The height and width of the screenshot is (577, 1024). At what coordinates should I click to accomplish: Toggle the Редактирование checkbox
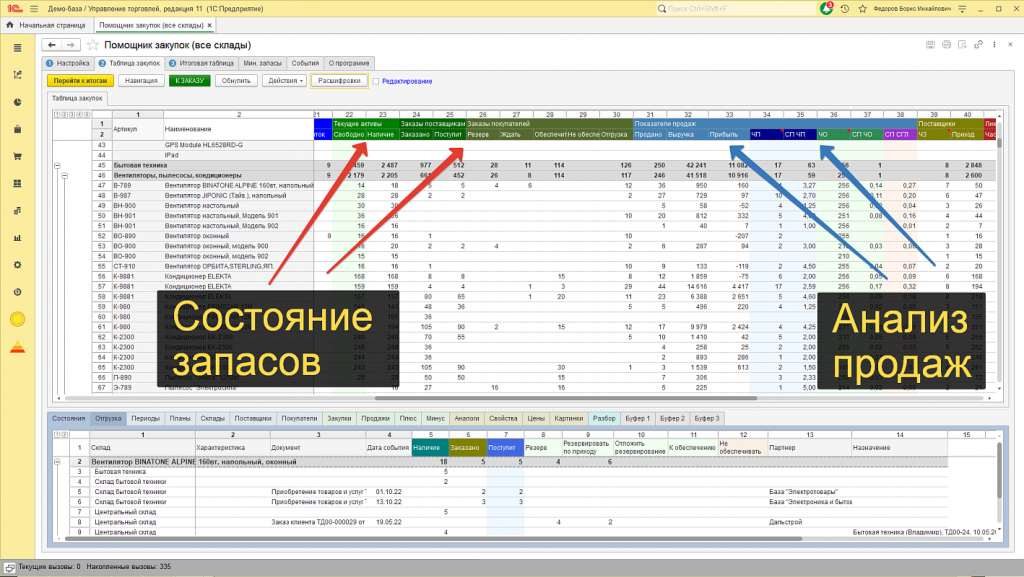[x=376, y=81]
